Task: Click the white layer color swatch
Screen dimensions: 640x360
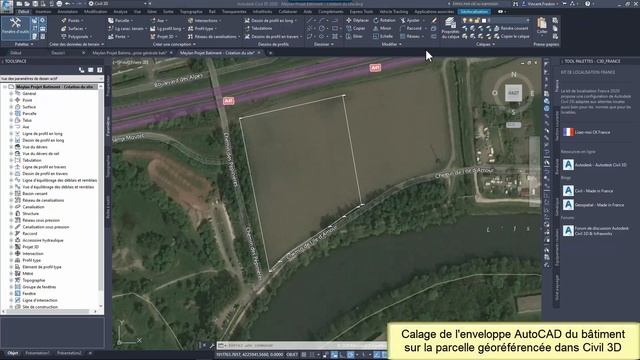Action: [x=484, y=20]
